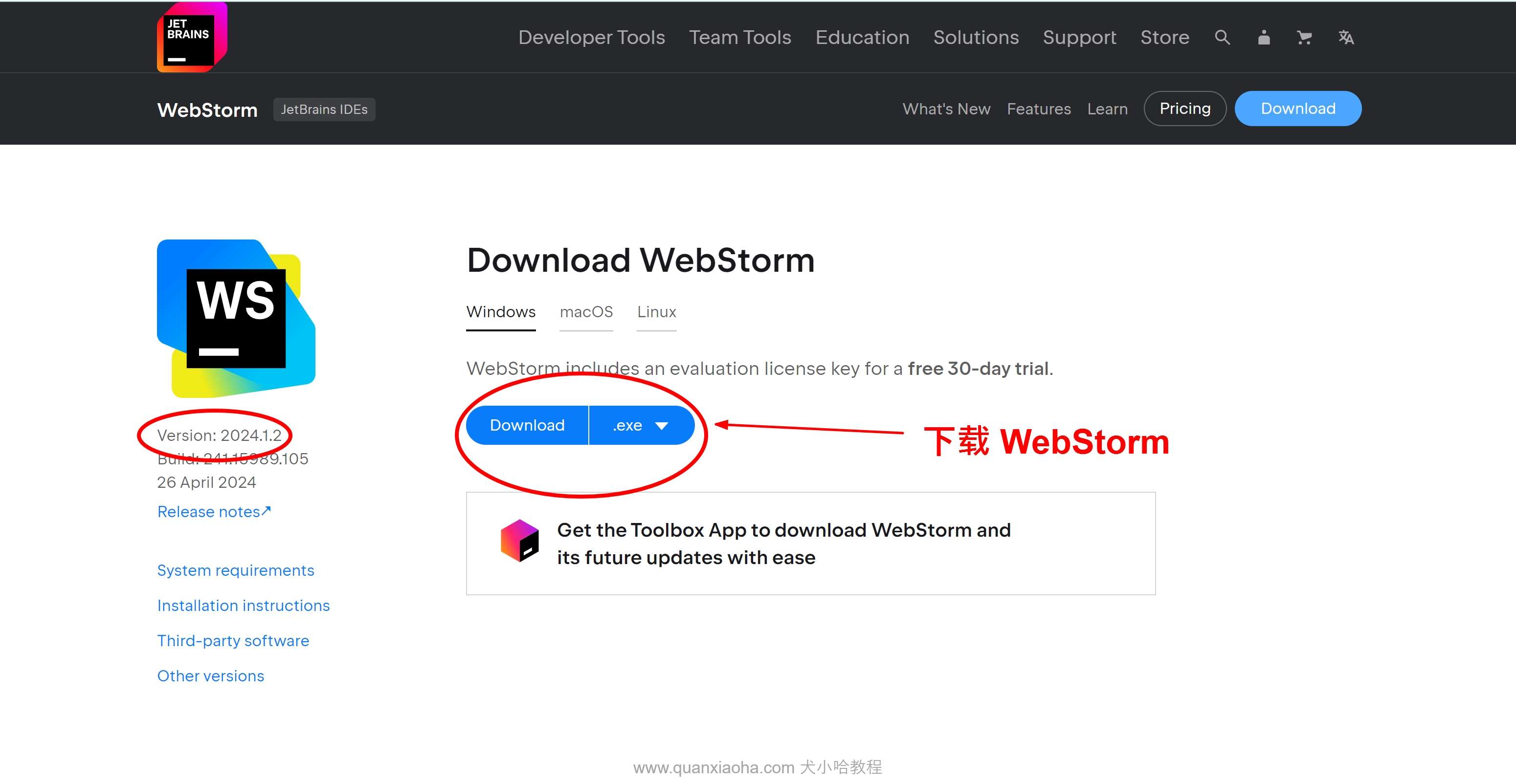Click the Pricing navigation button
Screen dimensions: 1516x784
(1185, 108)
